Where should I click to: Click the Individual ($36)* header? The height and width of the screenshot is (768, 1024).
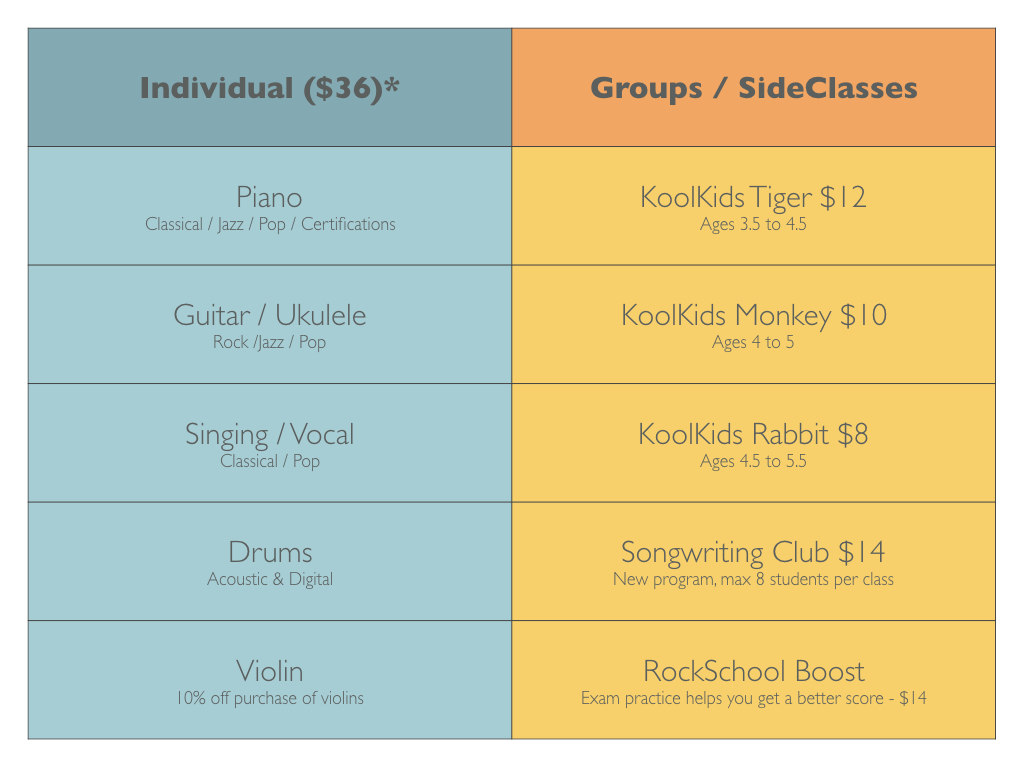(270, 88)
